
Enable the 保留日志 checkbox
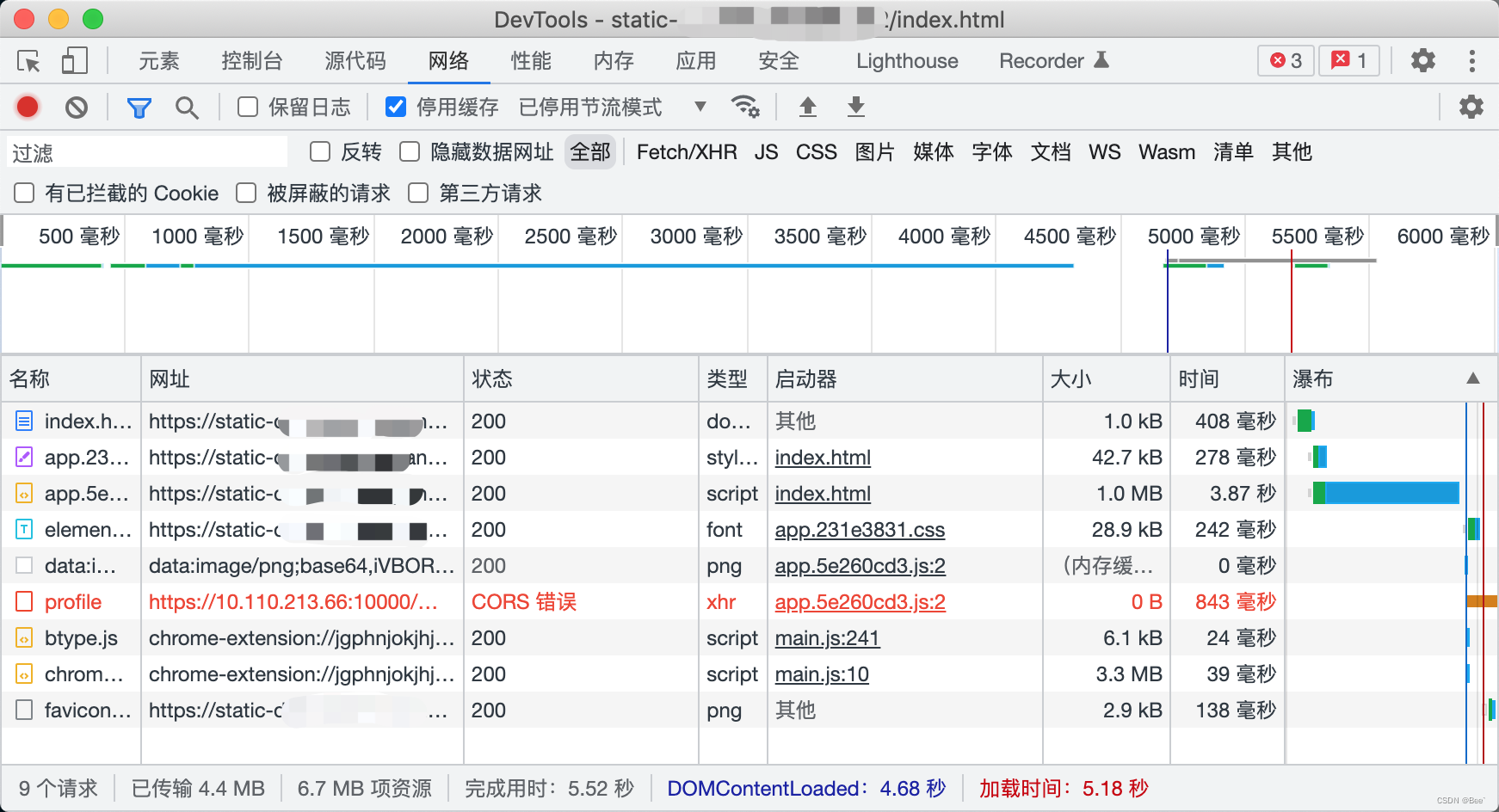click(248, 107)
